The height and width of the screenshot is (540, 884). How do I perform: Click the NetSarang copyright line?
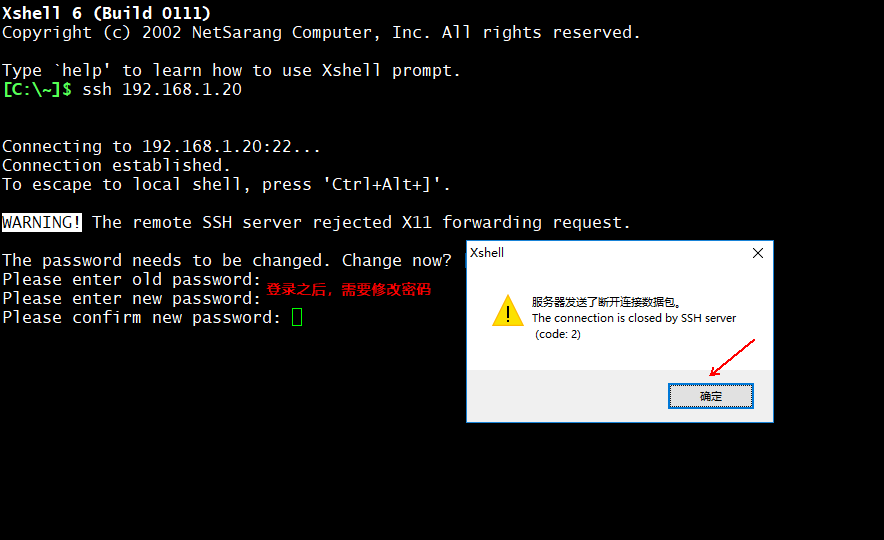(x=320, y=32)
